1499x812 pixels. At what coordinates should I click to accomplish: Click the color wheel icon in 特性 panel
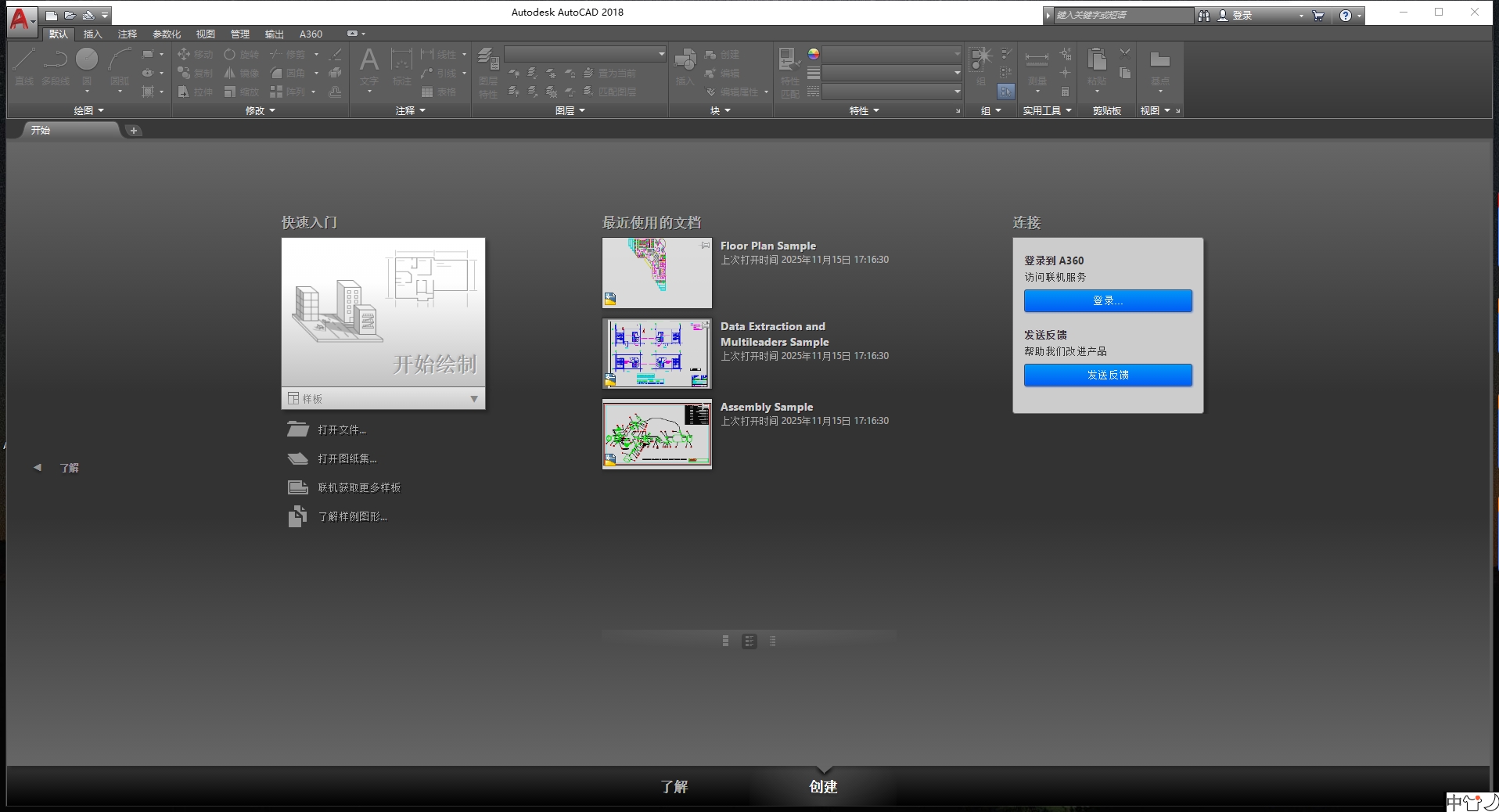click(x=814, y=54)
